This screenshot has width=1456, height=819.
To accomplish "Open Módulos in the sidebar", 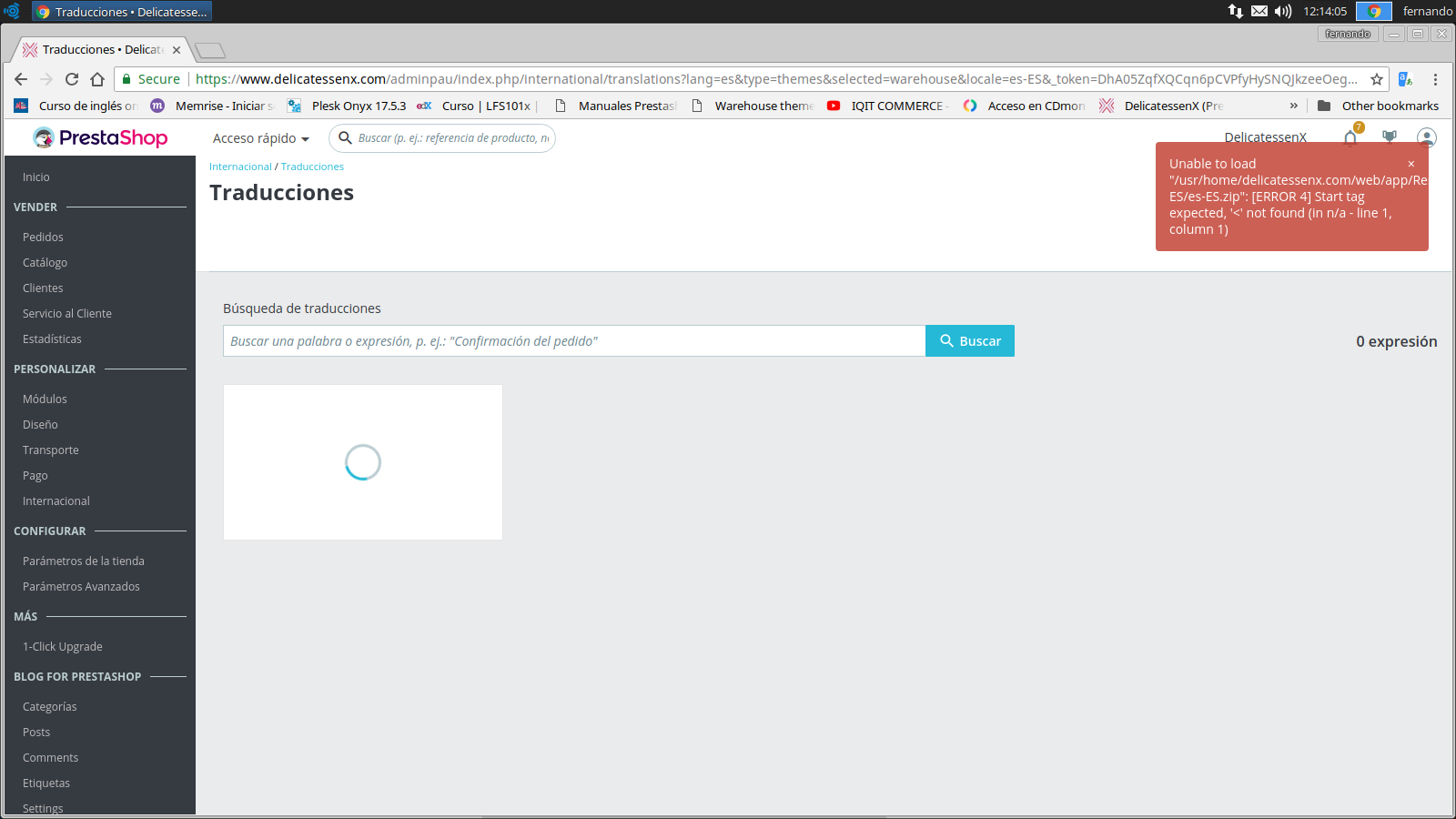I will click(x=45, y=399).
